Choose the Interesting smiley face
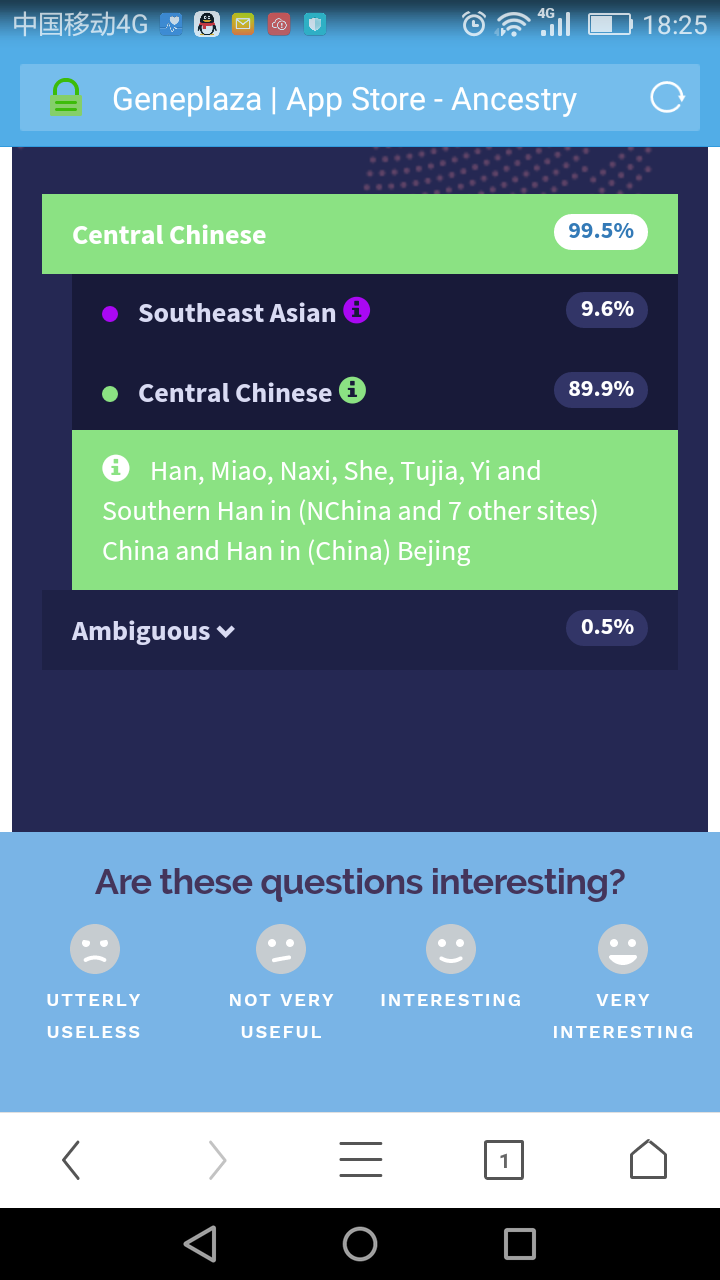This screenshot has width=720, height=1280. [x=451, y=949]
